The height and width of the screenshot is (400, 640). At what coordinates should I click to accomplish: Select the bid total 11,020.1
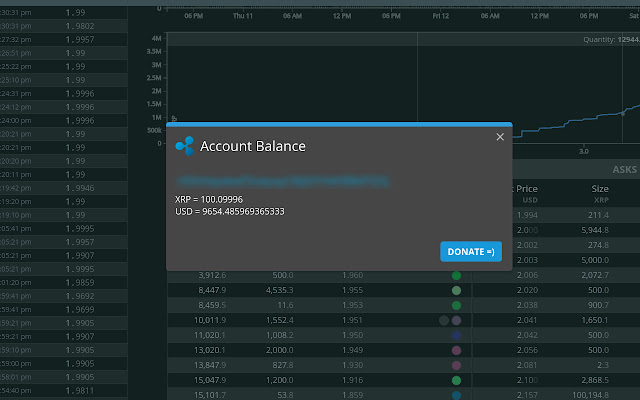tap(210, 335)
